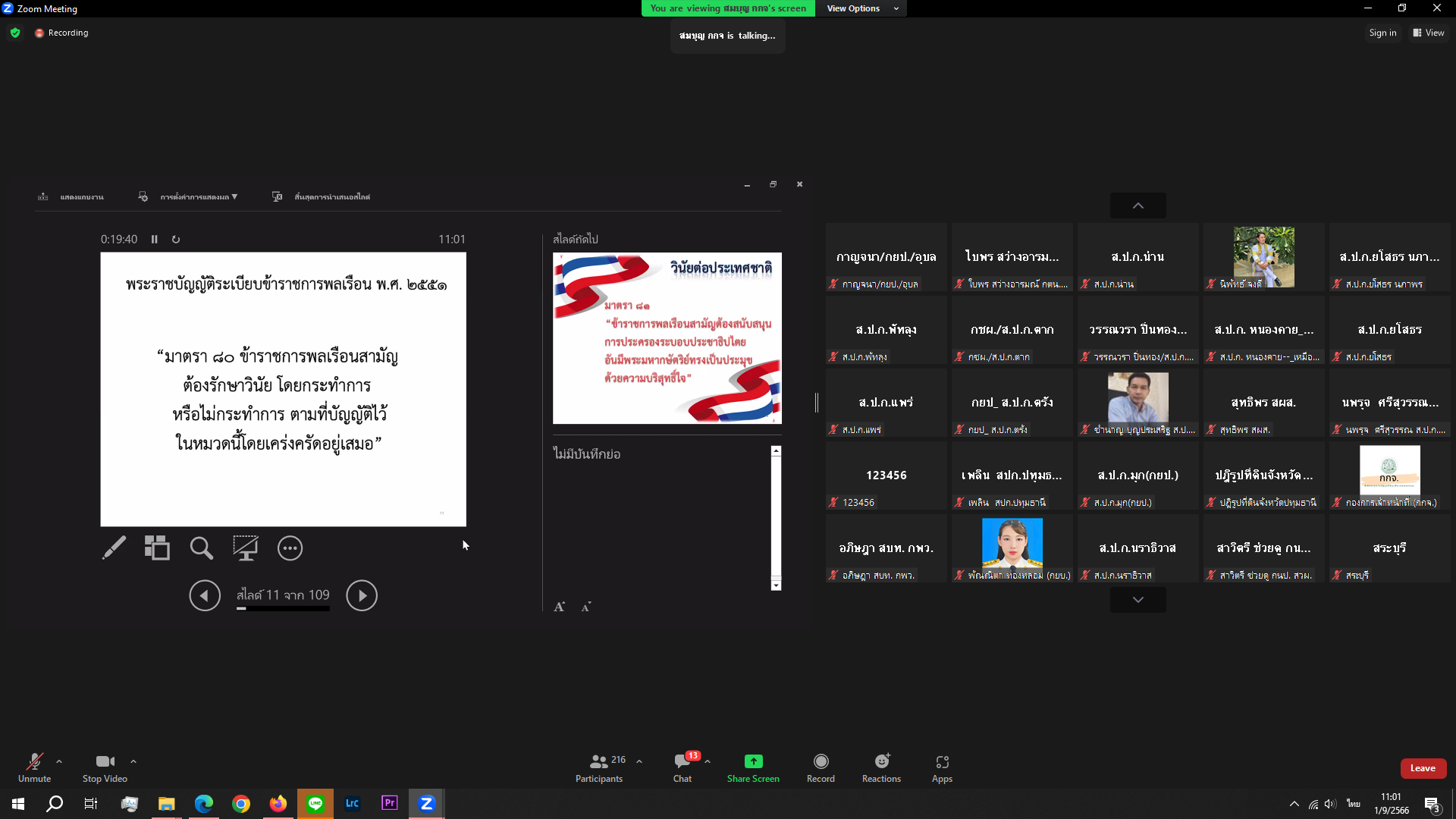Open Adobe Premiere Pro from taskbar
The image size is (1456, 819).
coord(390,804)
